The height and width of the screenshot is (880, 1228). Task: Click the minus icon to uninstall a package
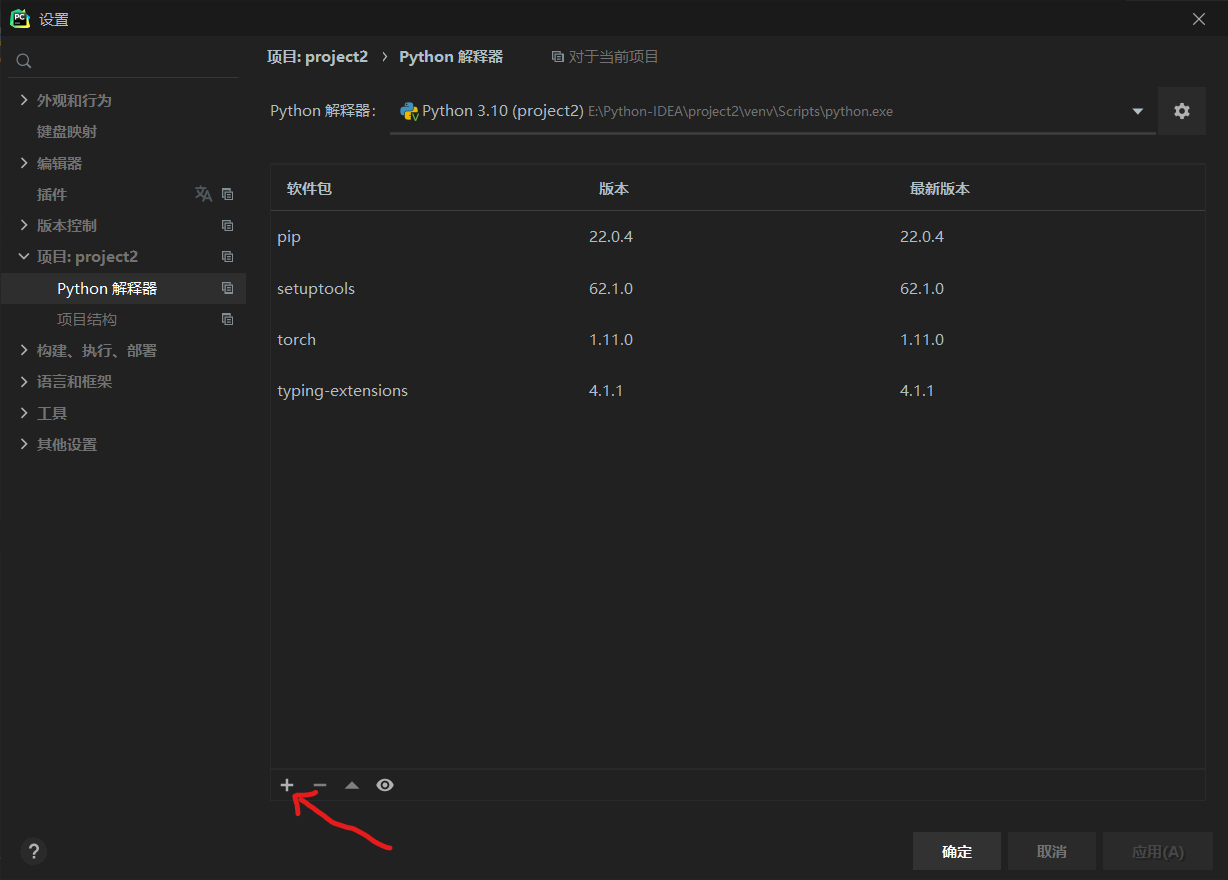[320, 785]
